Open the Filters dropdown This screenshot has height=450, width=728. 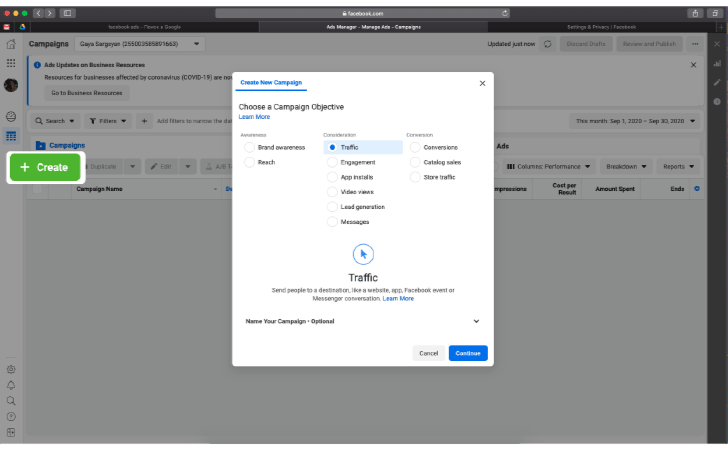(x=108, y=121)
